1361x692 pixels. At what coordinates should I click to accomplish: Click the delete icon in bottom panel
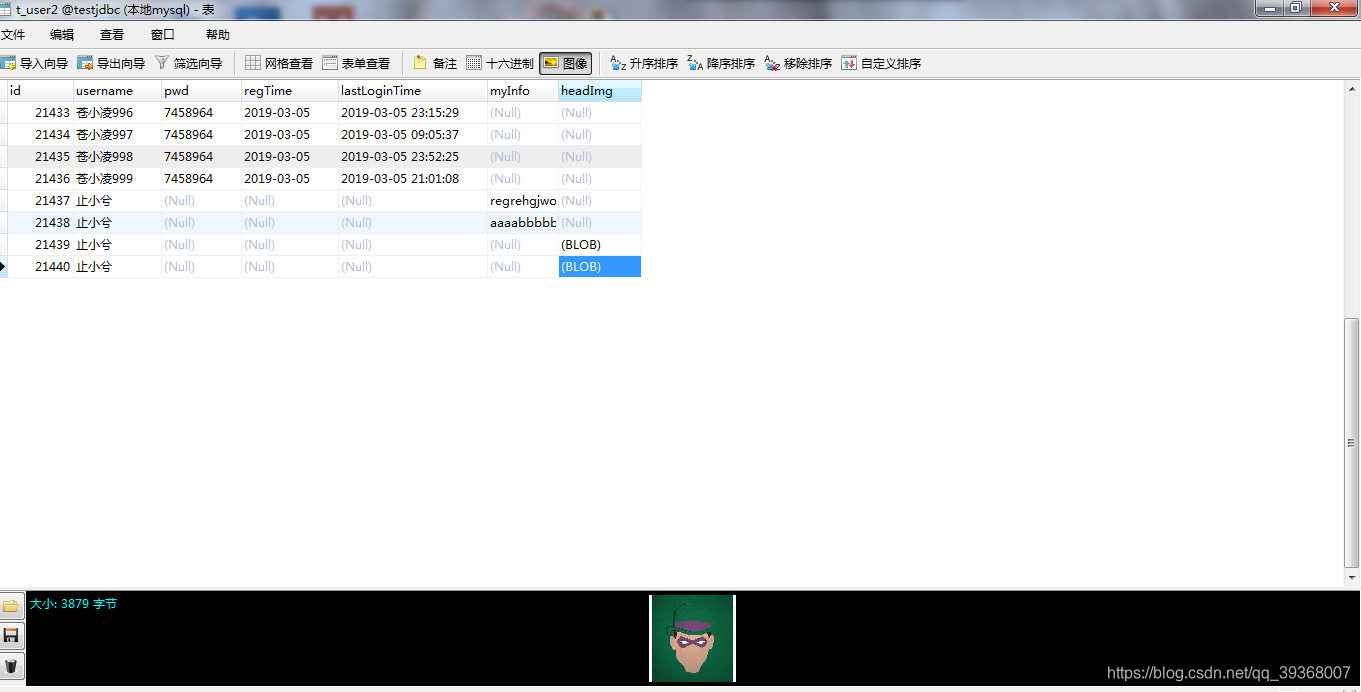coord(11,666)
